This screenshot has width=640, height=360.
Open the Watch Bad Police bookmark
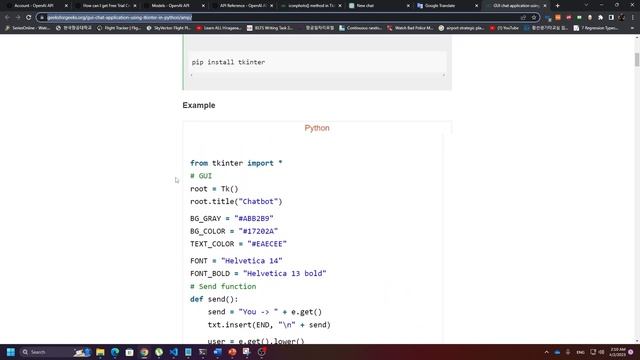coord(410,28)
